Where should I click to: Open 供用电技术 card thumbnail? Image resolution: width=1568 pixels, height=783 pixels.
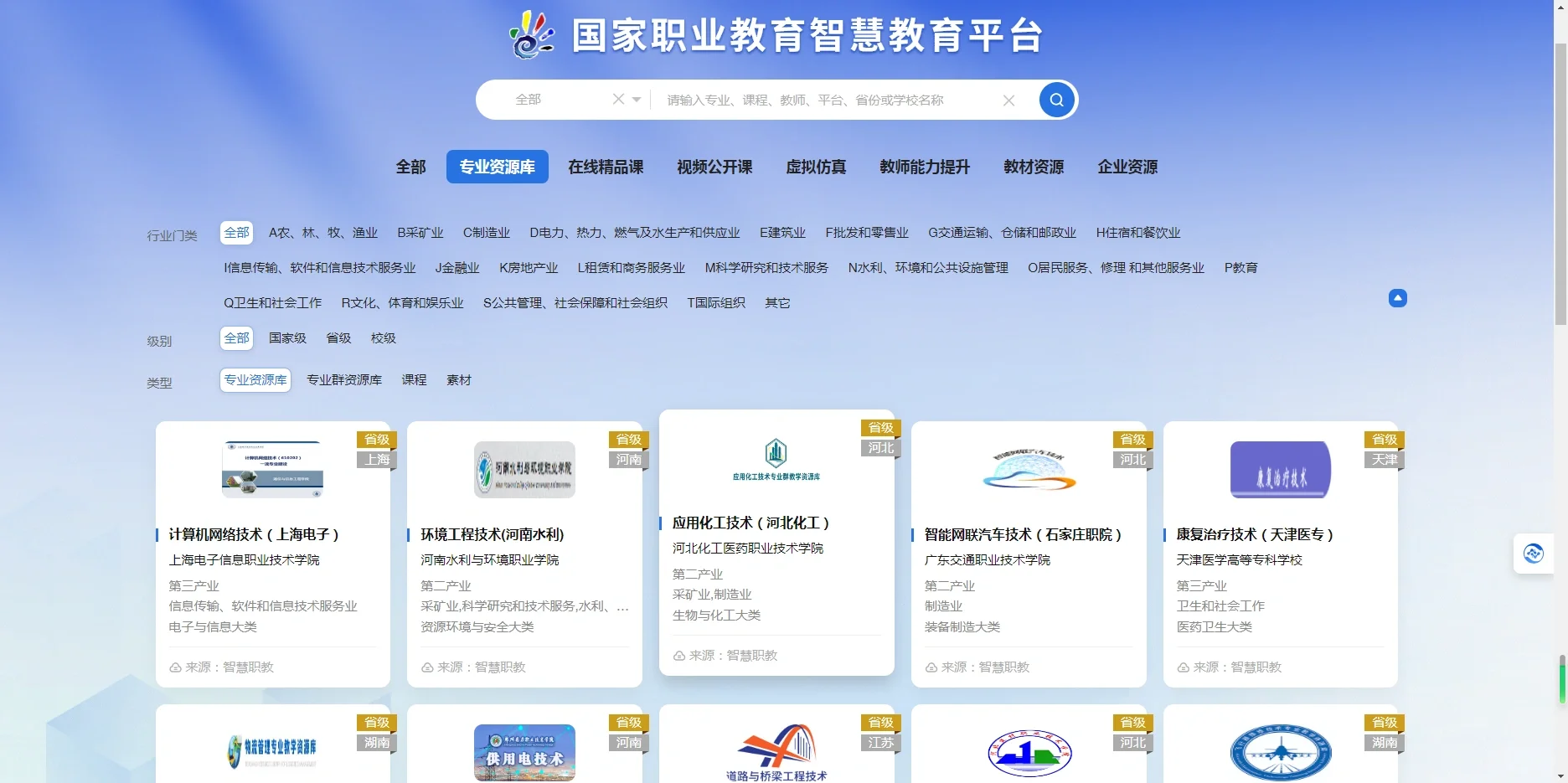524,752
